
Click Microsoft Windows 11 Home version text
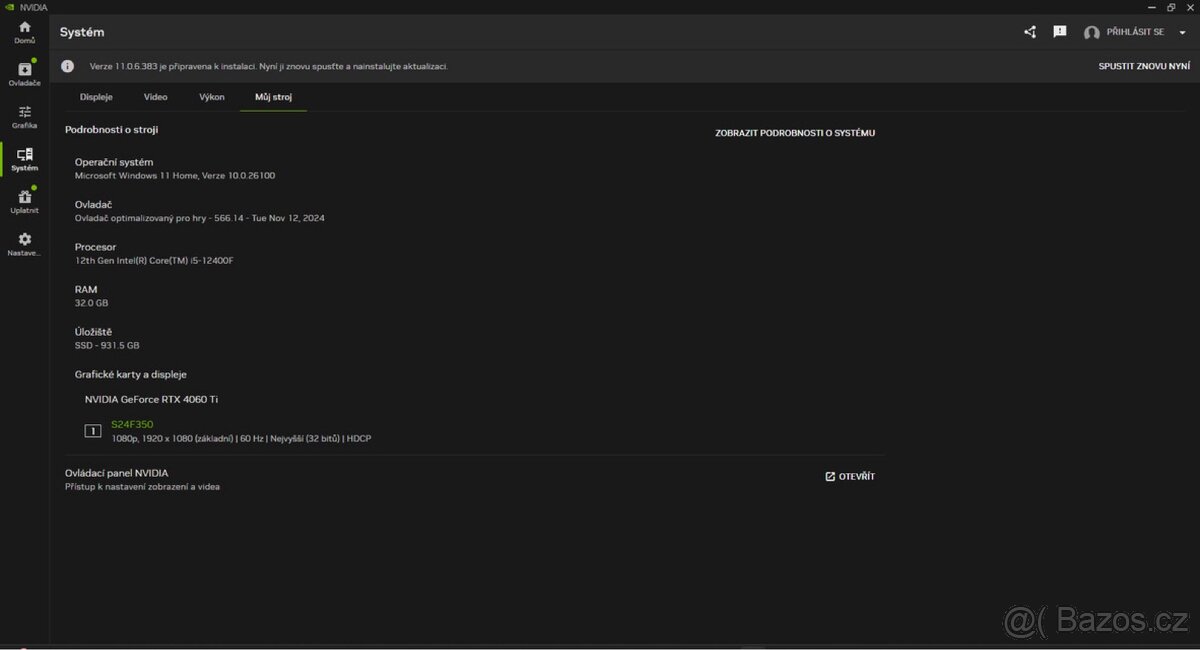(x=175, y=175)
